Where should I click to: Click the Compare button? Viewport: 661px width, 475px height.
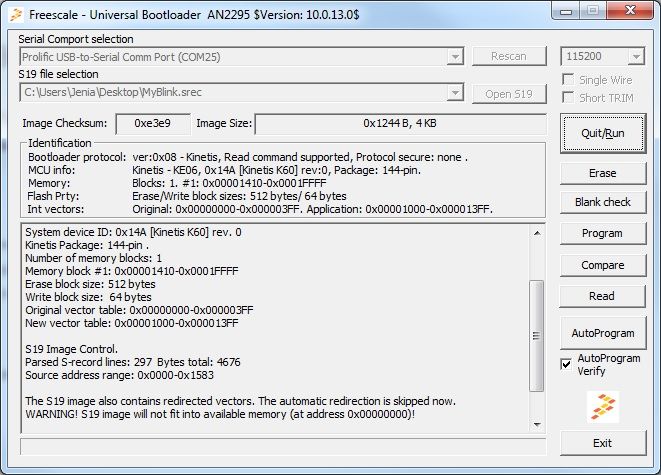click(603, 266)
